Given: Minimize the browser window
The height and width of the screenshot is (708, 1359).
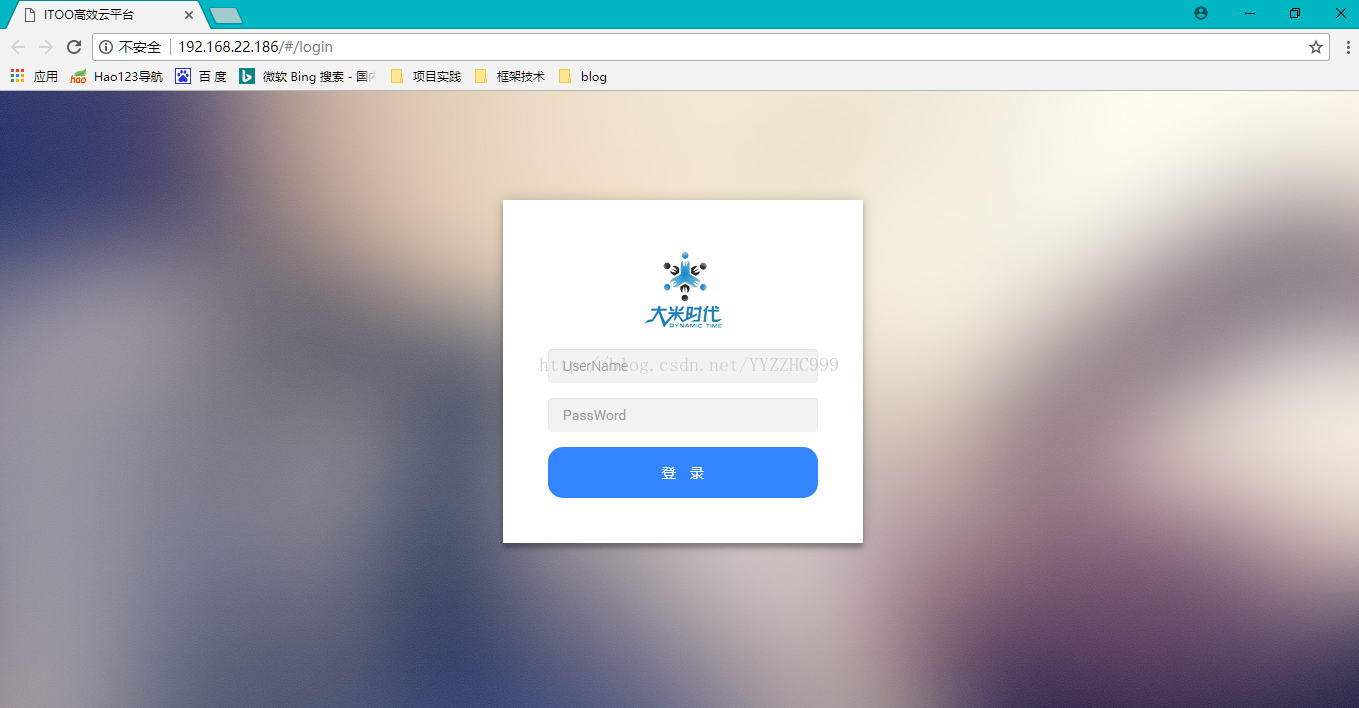Looking at the screenshot, I should (1250, 14).
